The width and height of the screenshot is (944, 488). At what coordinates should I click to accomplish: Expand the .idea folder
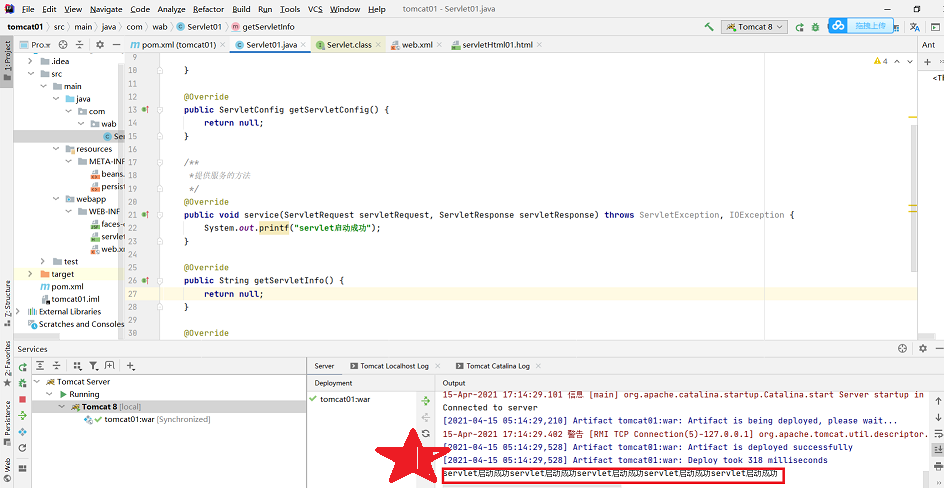pos(31,61)
